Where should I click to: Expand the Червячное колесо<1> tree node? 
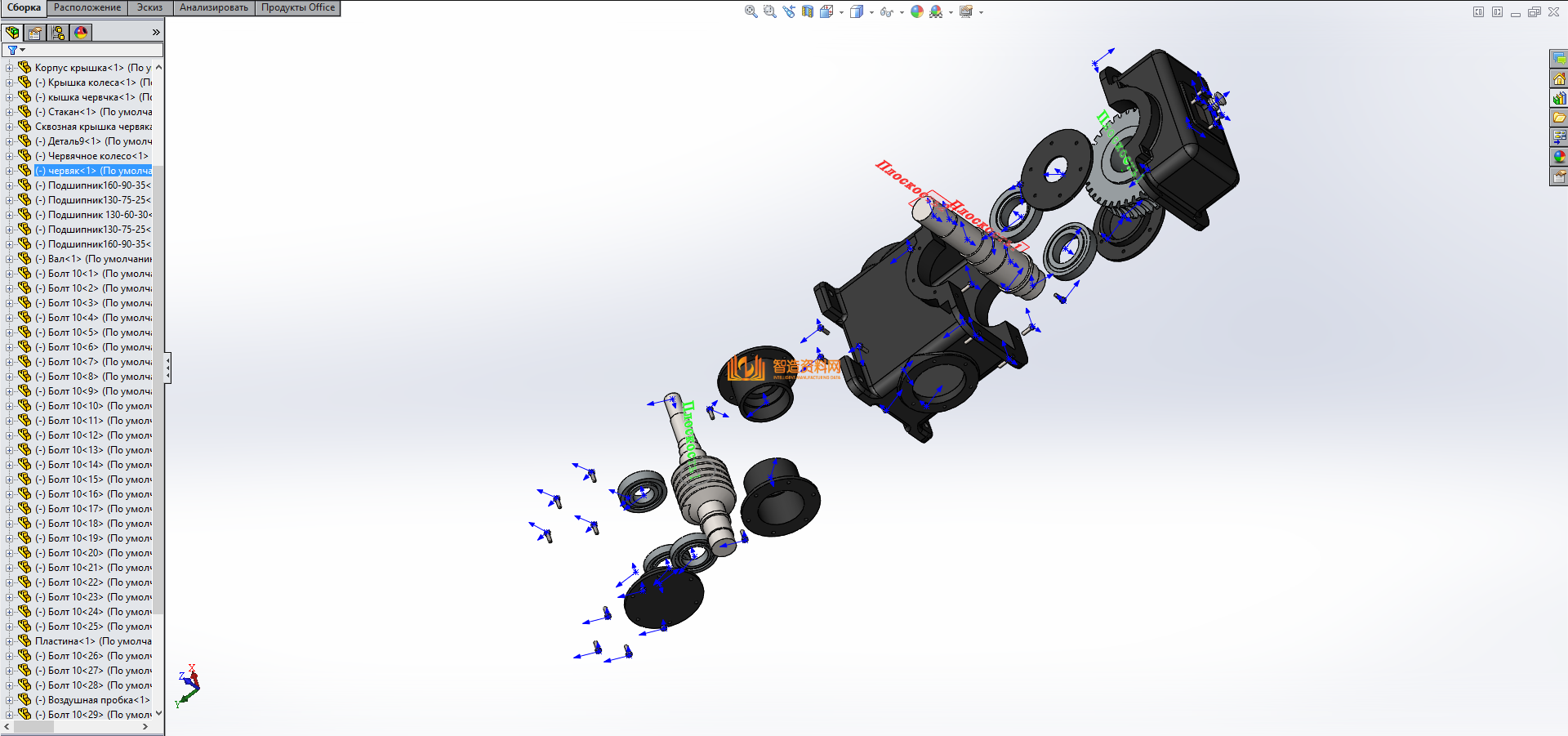click(x=9, y=156)
